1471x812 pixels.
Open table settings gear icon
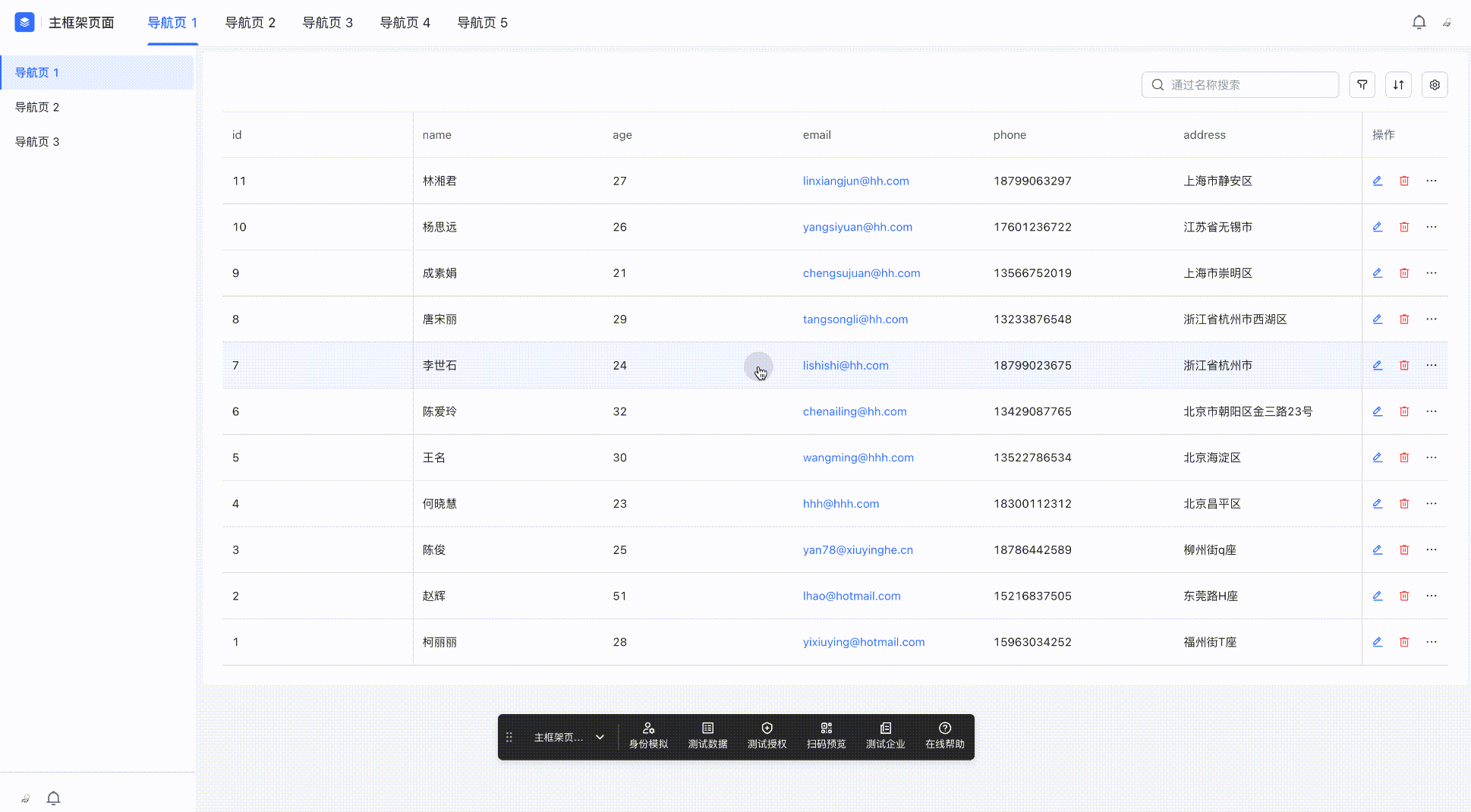tap(1435, 85)
